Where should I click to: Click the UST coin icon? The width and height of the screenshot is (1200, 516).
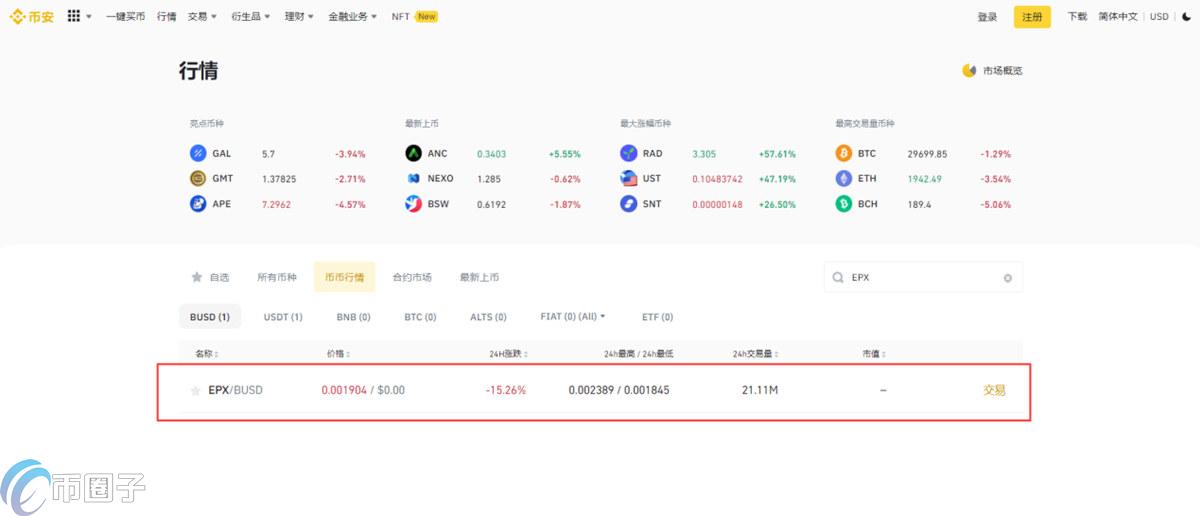pyautogui.click(x=628, y=179)
